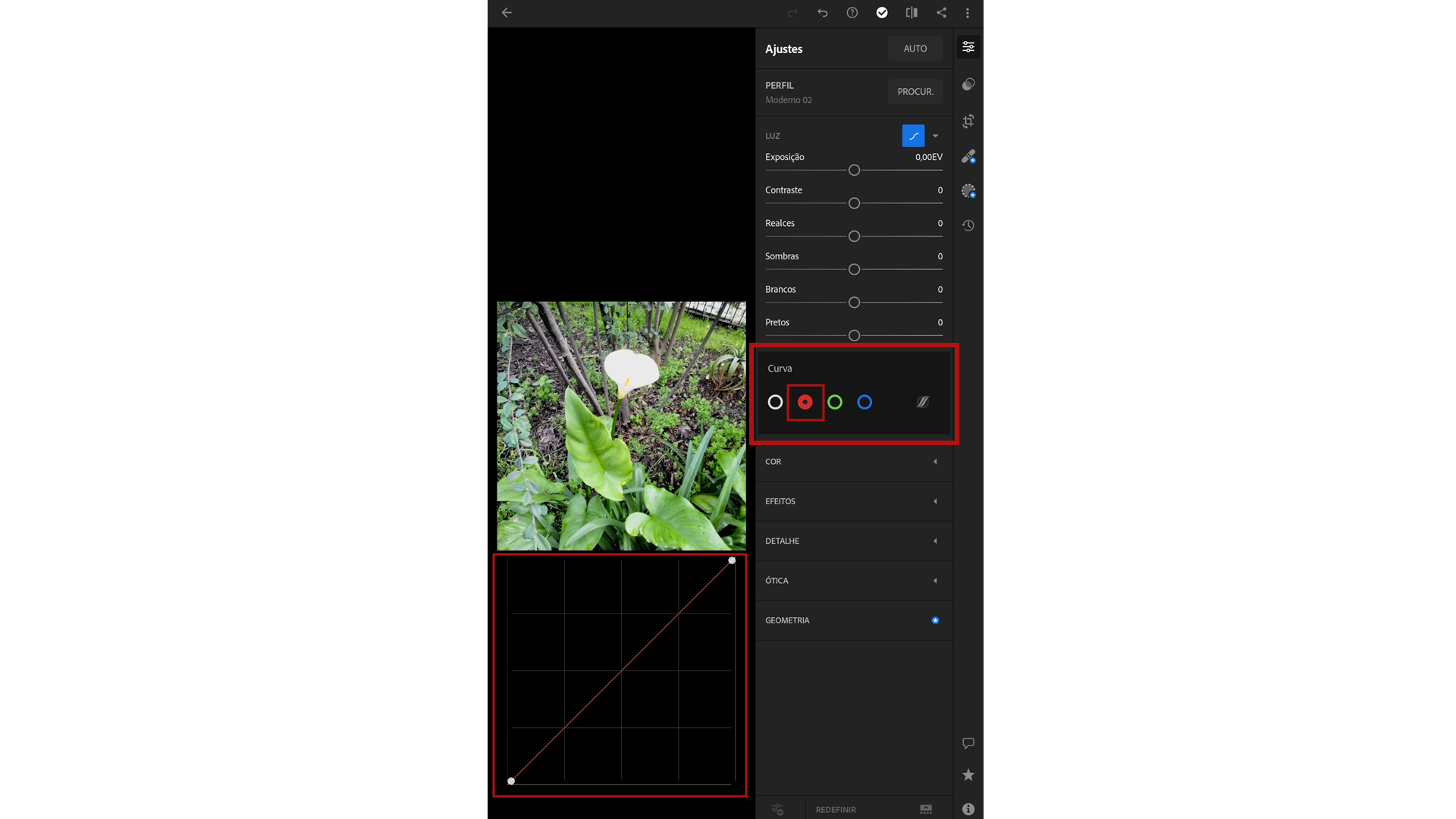Select the healing brush tool
Image resolution: width=1456 pixels, height=819 pixels.
click(x=968, y=157)
